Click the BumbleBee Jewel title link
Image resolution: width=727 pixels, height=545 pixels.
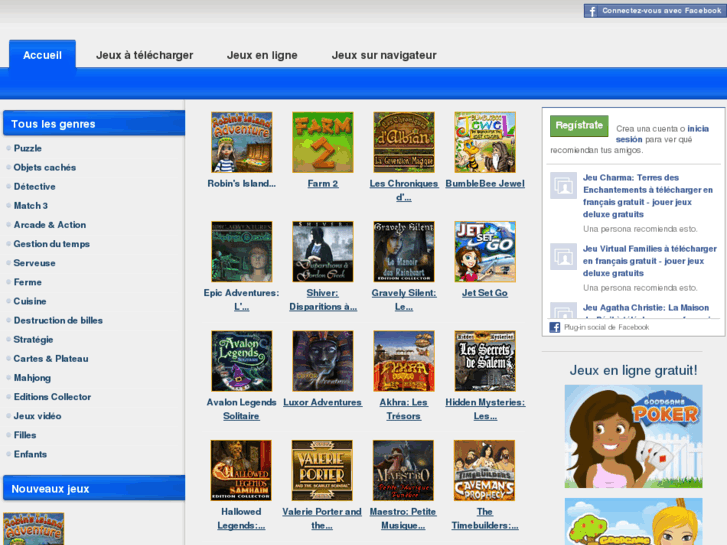[x=485, y=184]
